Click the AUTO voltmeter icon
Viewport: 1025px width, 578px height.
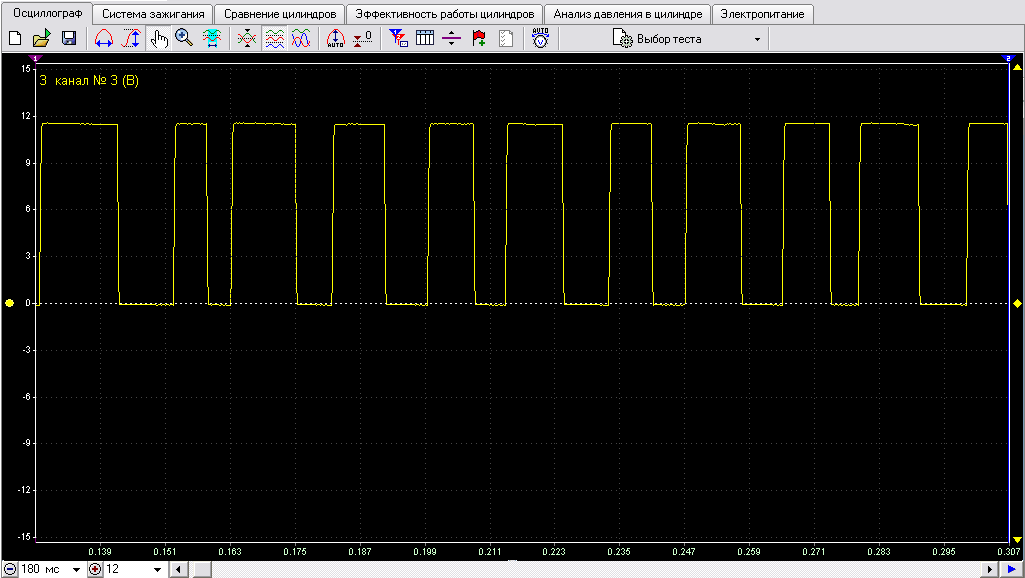[x=541, y=39]
